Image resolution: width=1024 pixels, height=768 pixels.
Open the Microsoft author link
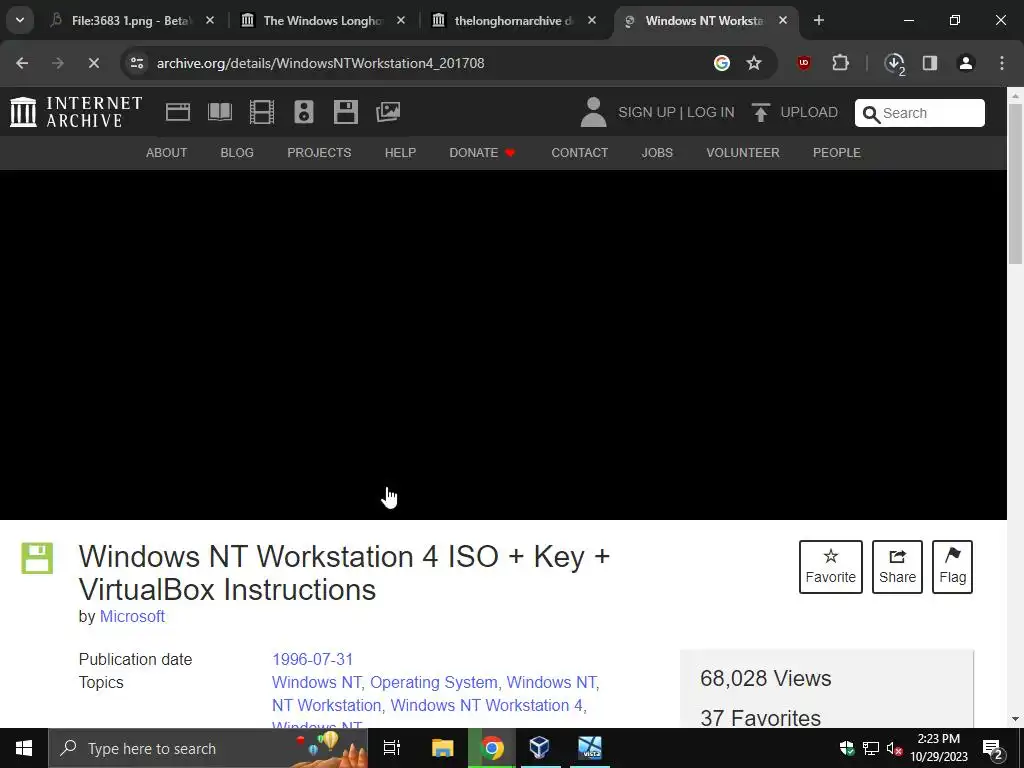pyautogui.click(x=132, y=616)
